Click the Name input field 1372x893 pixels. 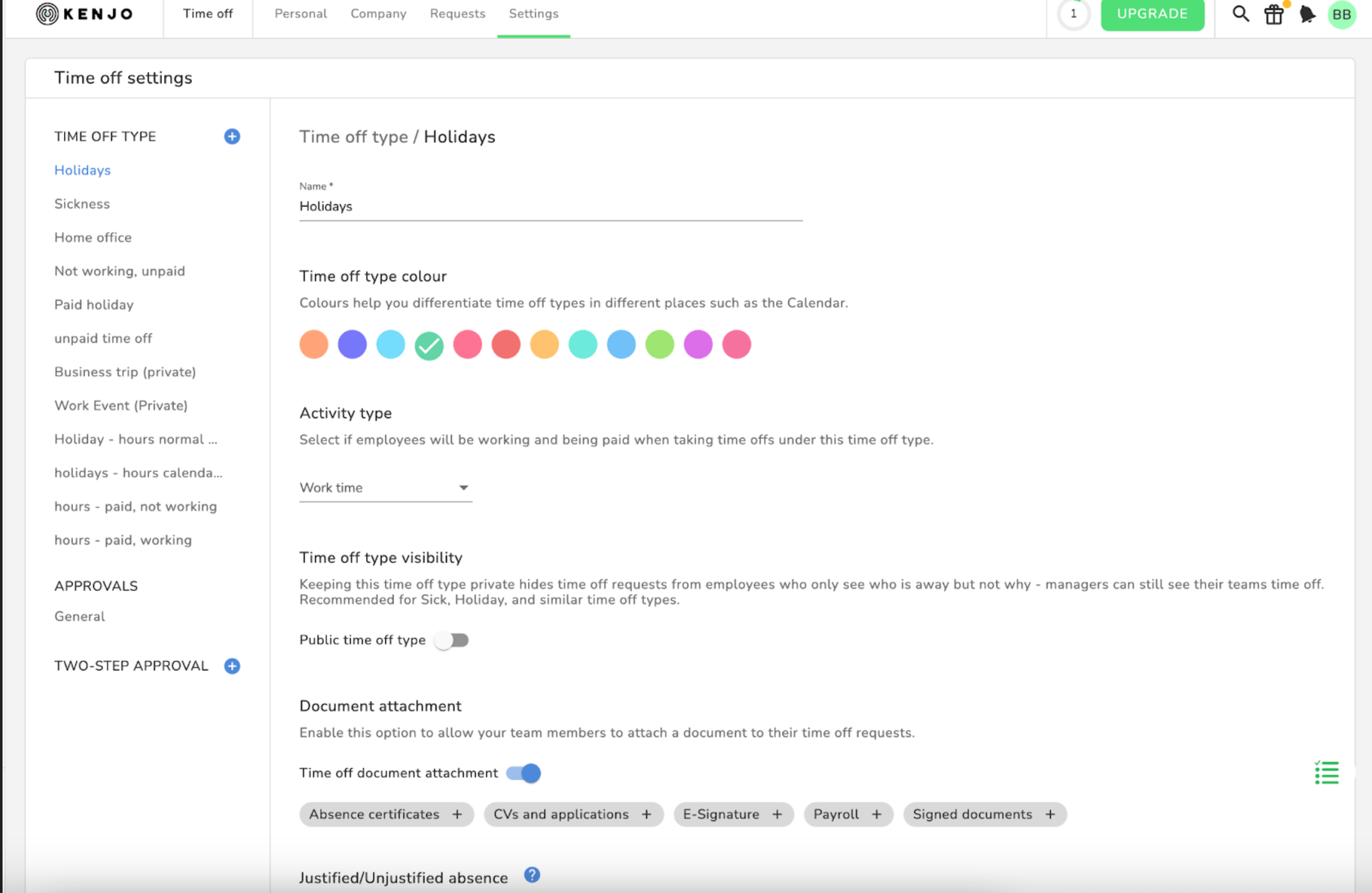tap(550, 207)
